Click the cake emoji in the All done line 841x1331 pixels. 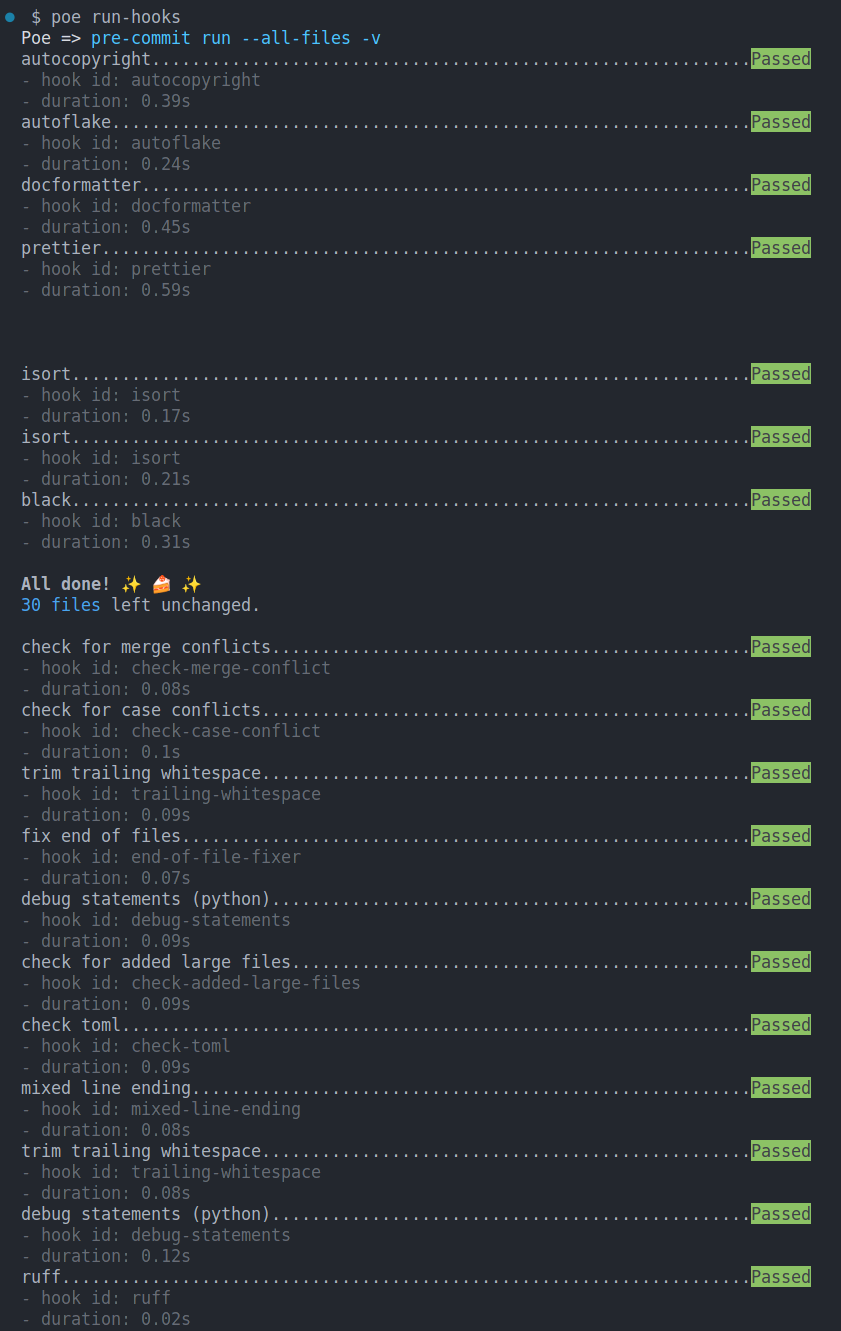(x=160, y=583)
